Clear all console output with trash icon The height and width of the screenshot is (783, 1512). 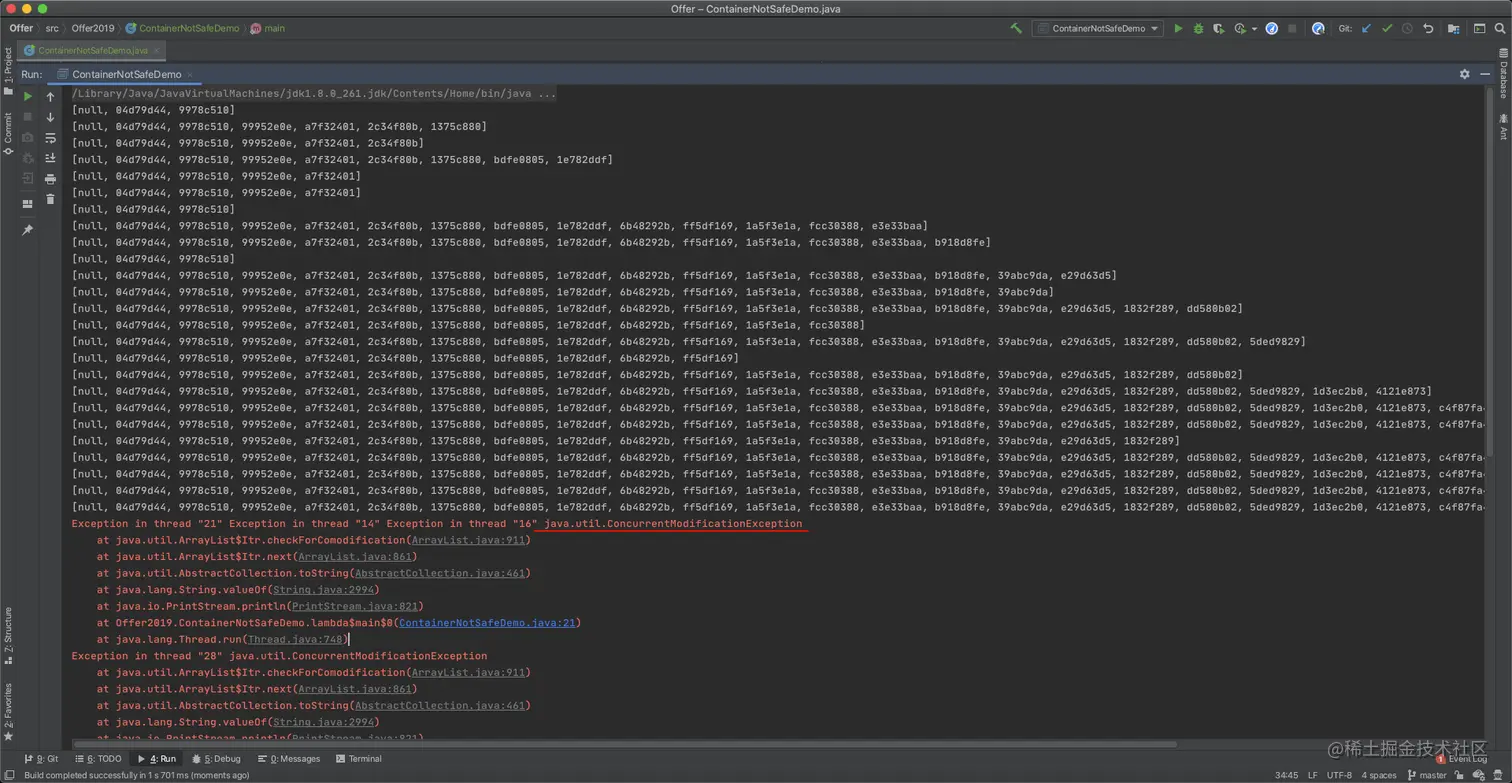click(x=50, y=199)
